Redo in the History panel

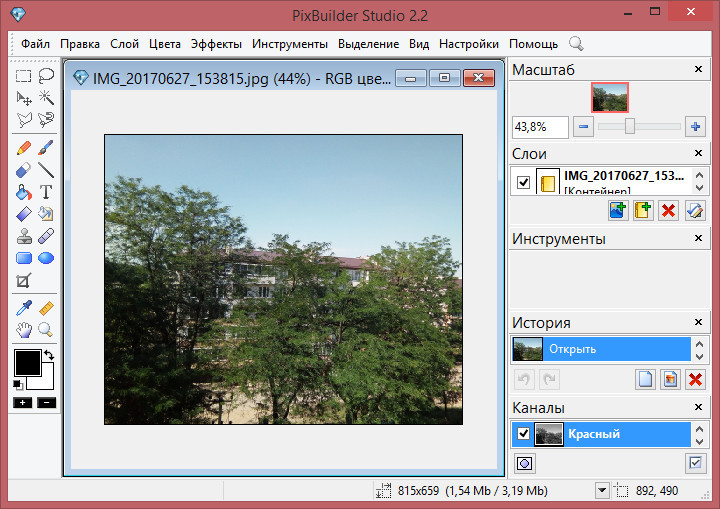549,379
